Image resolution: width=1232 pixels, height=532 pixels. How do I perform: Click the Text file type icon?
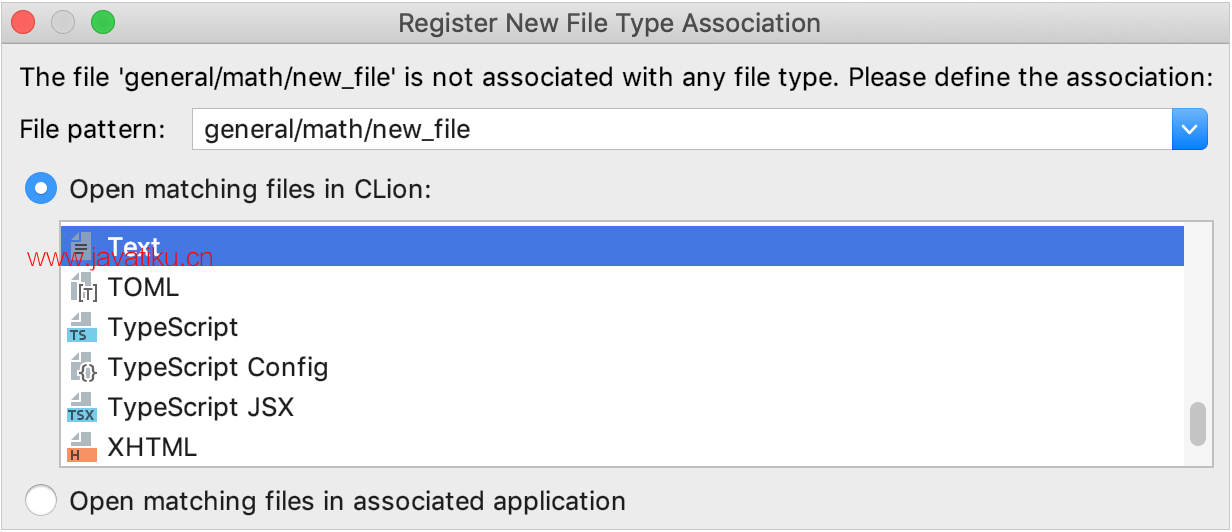coord(82,247)
